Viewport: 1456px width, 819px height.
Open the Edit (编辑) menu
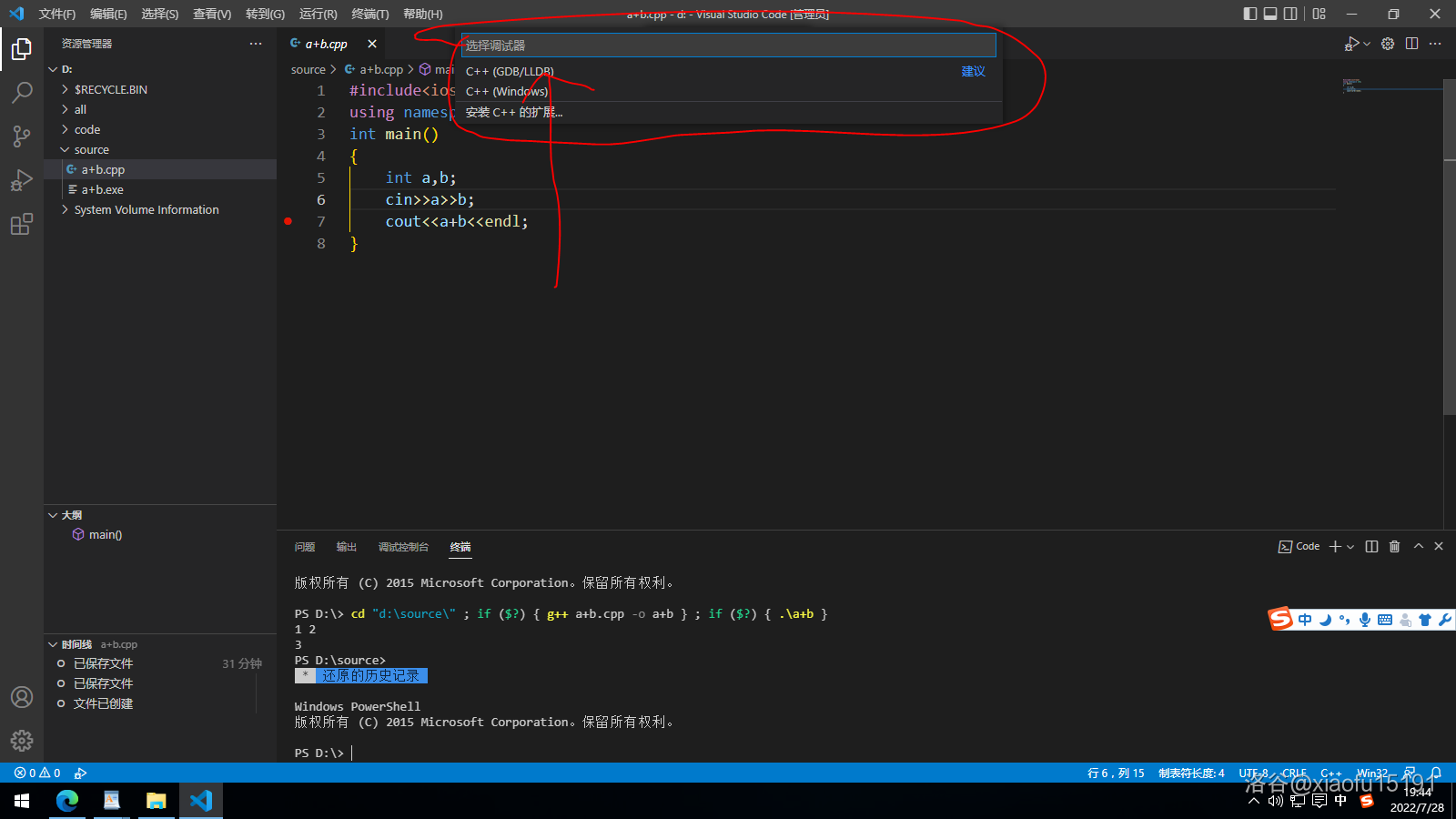tap(108, 14)
